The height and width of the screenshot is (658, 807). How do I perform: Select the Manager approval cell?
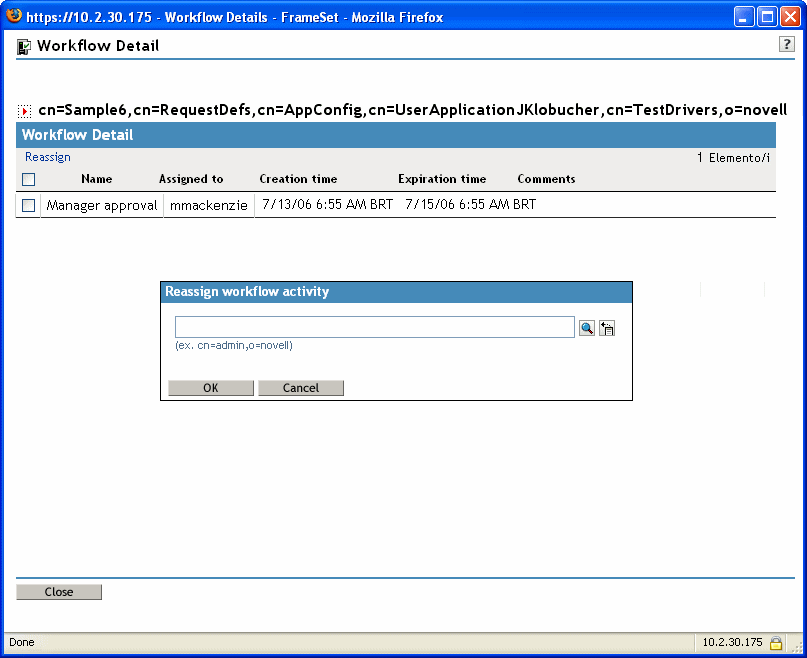click(102, 205)
